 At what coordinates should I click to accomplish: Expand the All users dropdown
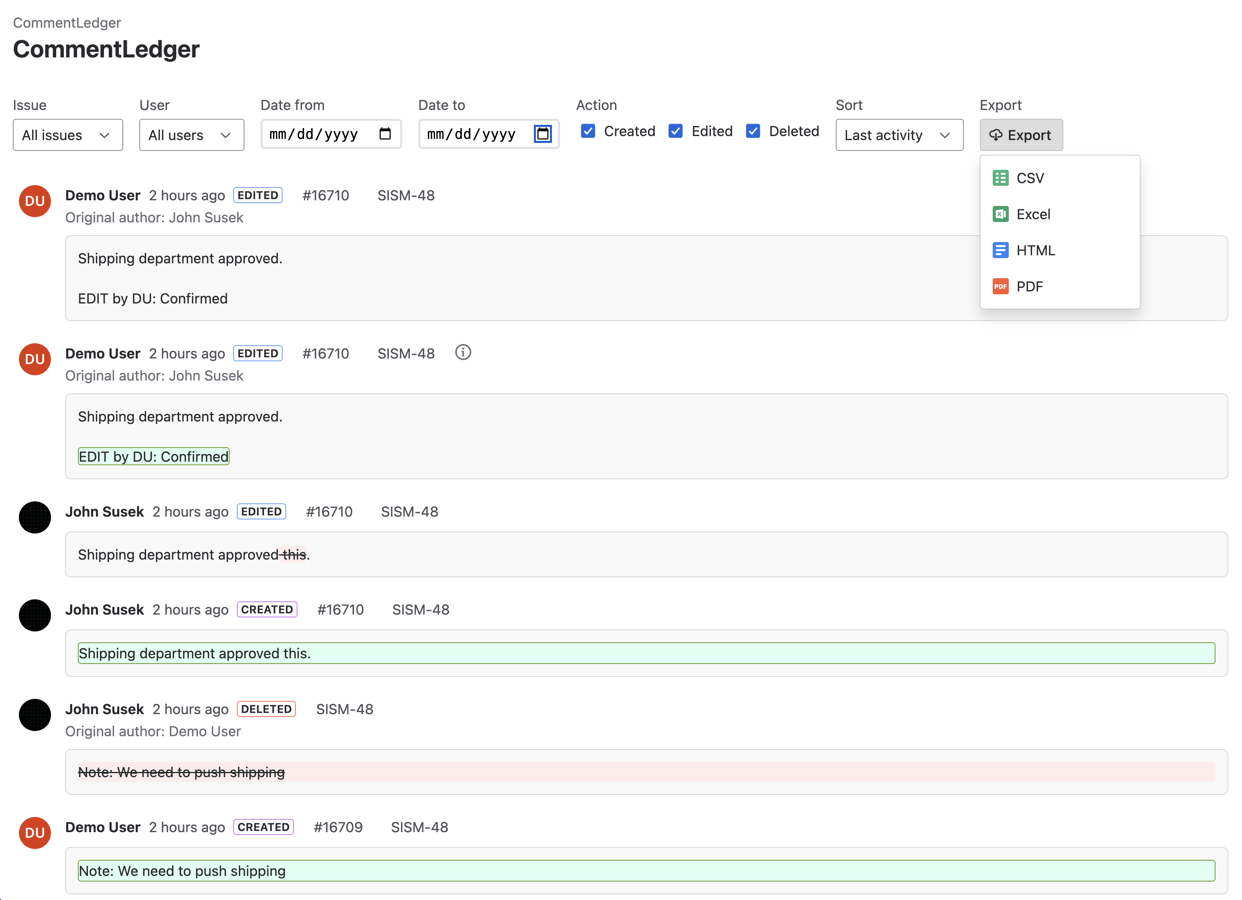click(191, 135)
